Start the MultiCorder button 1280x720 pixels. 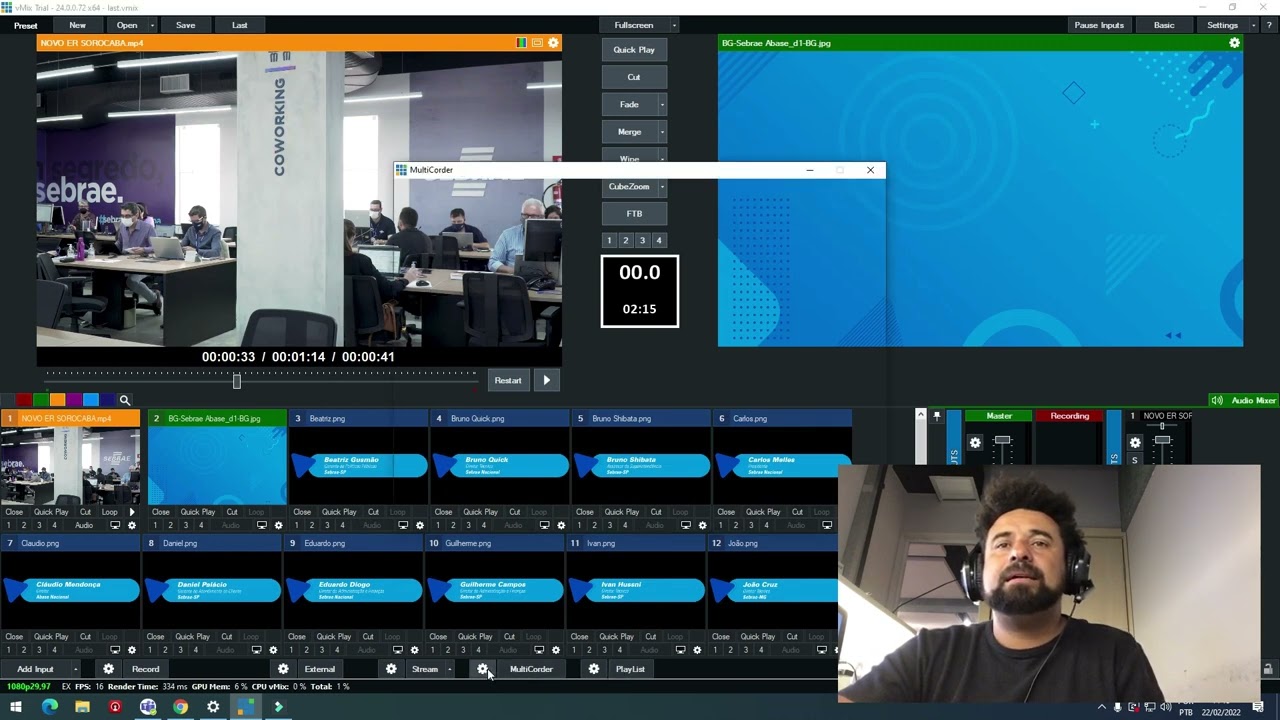tap(531, 669)
